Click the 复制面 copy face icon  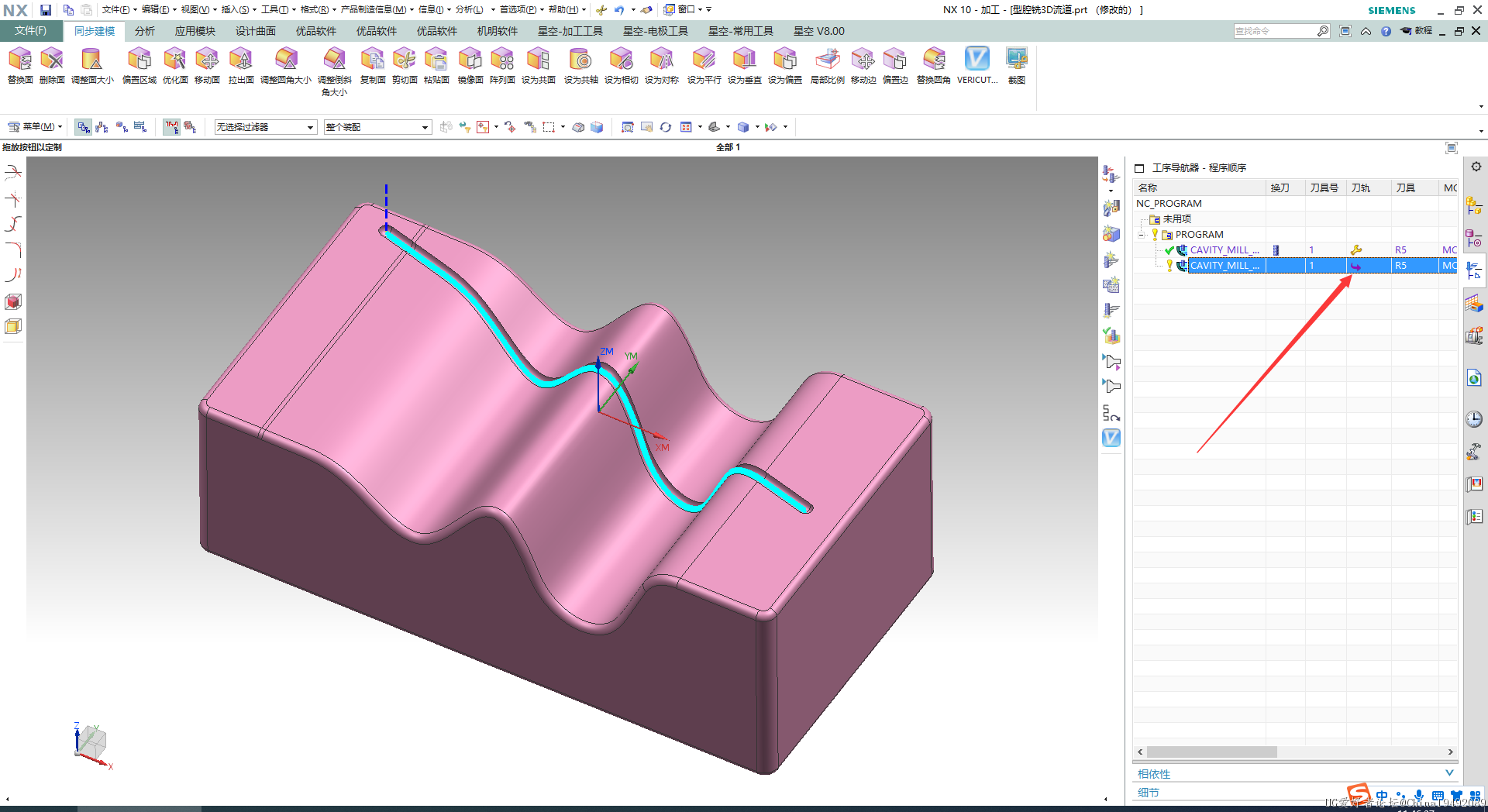click(x=373, y=65)
